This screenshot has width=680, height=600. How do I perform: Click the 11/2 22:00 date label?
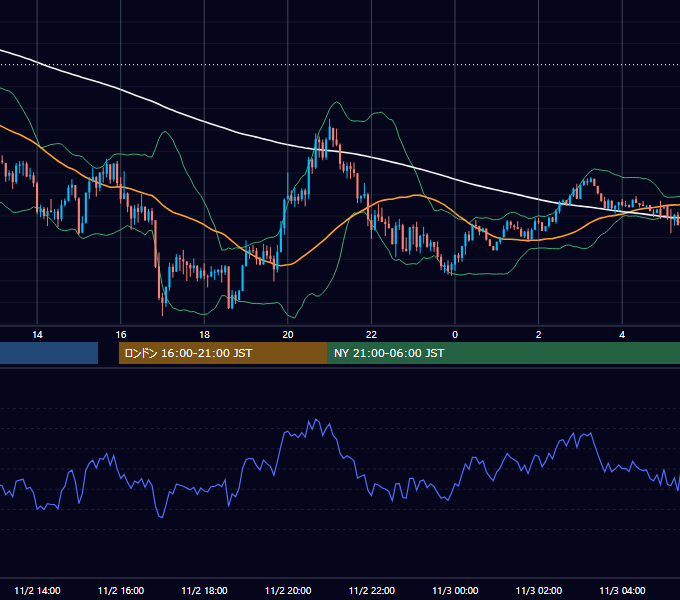pos(372,590)
